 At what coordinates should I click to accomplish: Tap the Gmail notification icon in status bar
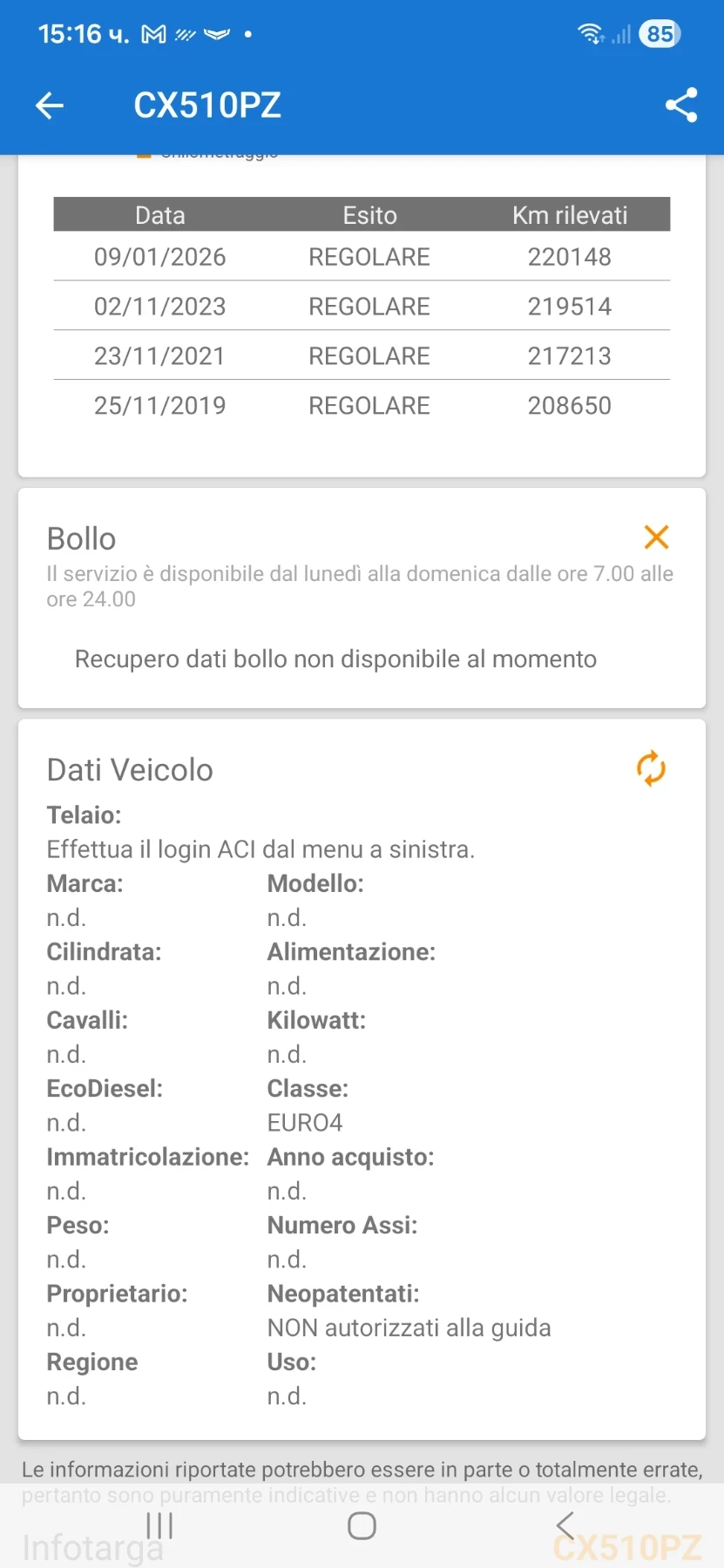point(154,35)
